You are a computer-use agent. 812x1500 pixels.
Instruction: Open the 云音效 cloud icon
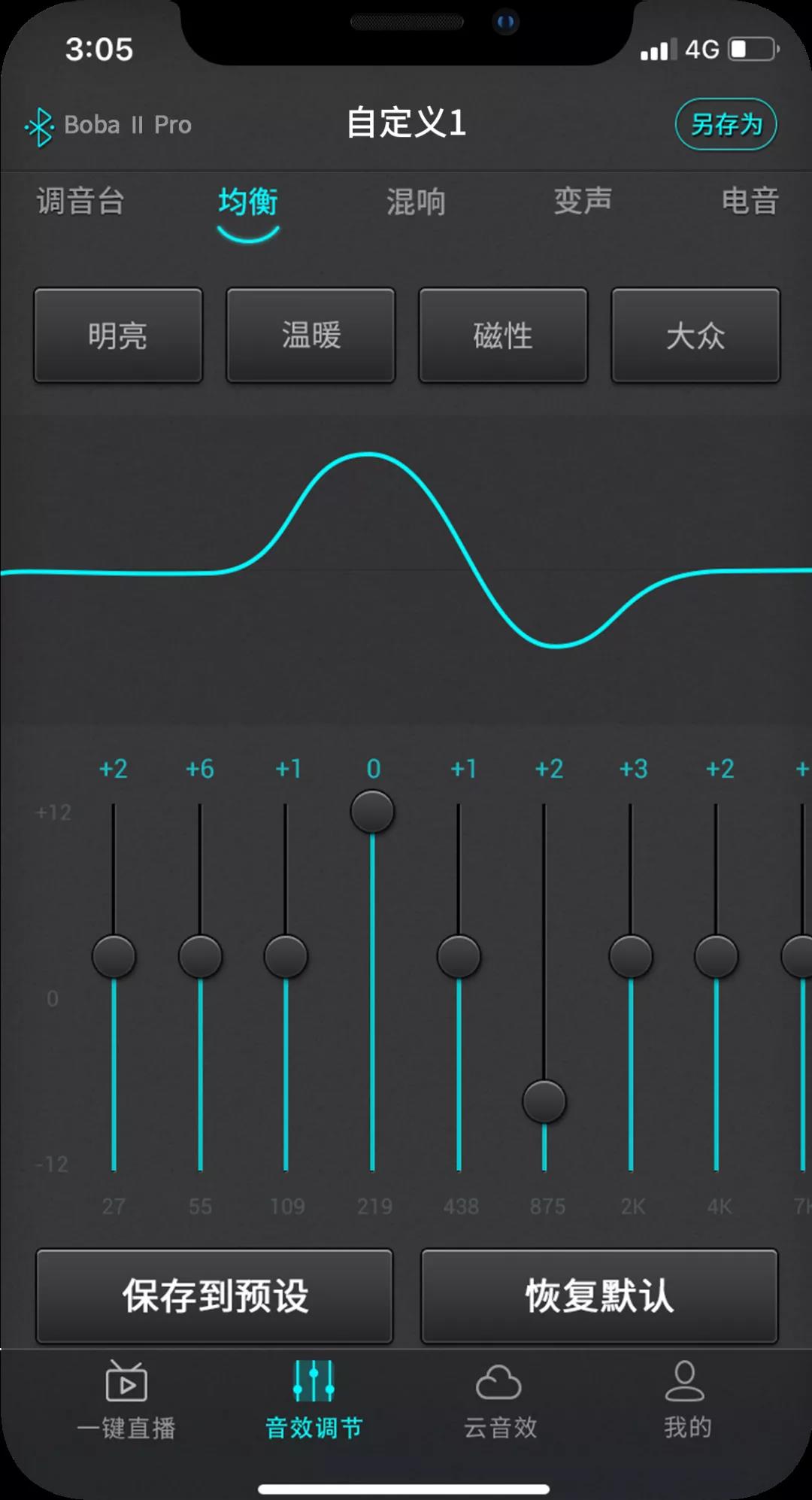tap(498, 1382)
